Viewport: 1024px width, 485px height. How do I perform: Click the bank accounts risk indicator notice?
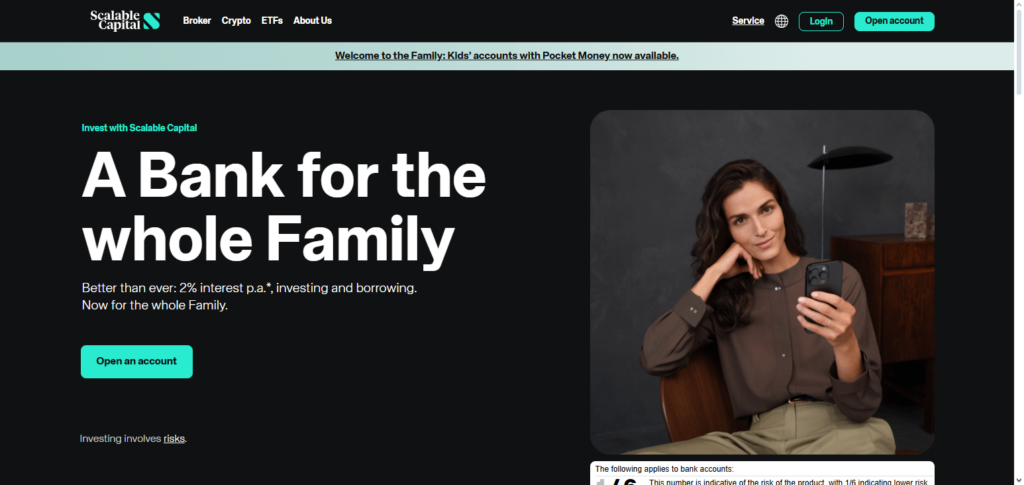pos(762,473)
